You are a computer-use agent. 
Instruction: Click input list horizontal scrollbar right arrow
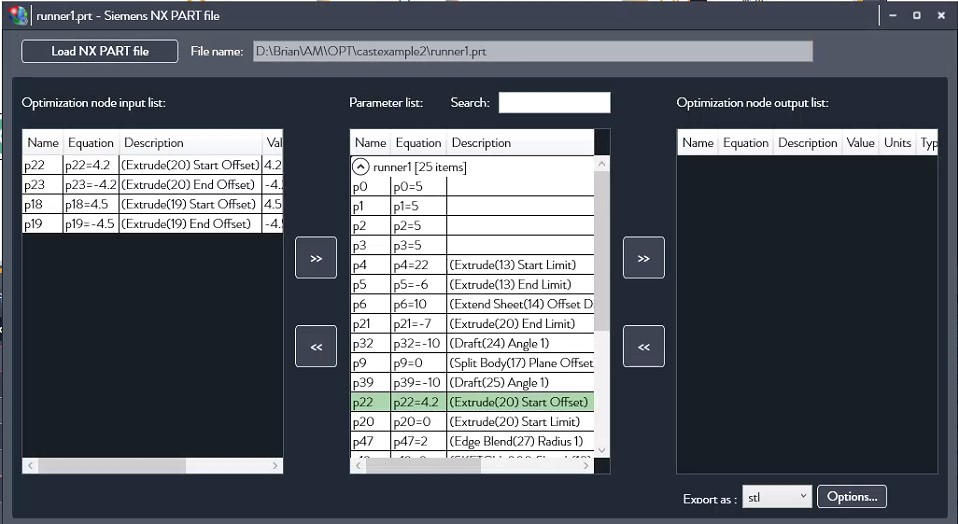[275, 465]
